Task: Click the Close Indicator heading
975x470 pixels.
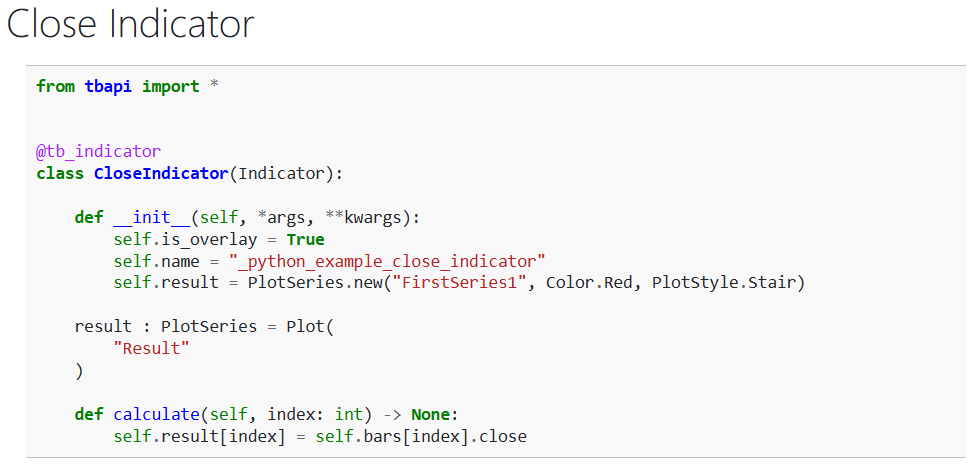Action: pos(131,25)
